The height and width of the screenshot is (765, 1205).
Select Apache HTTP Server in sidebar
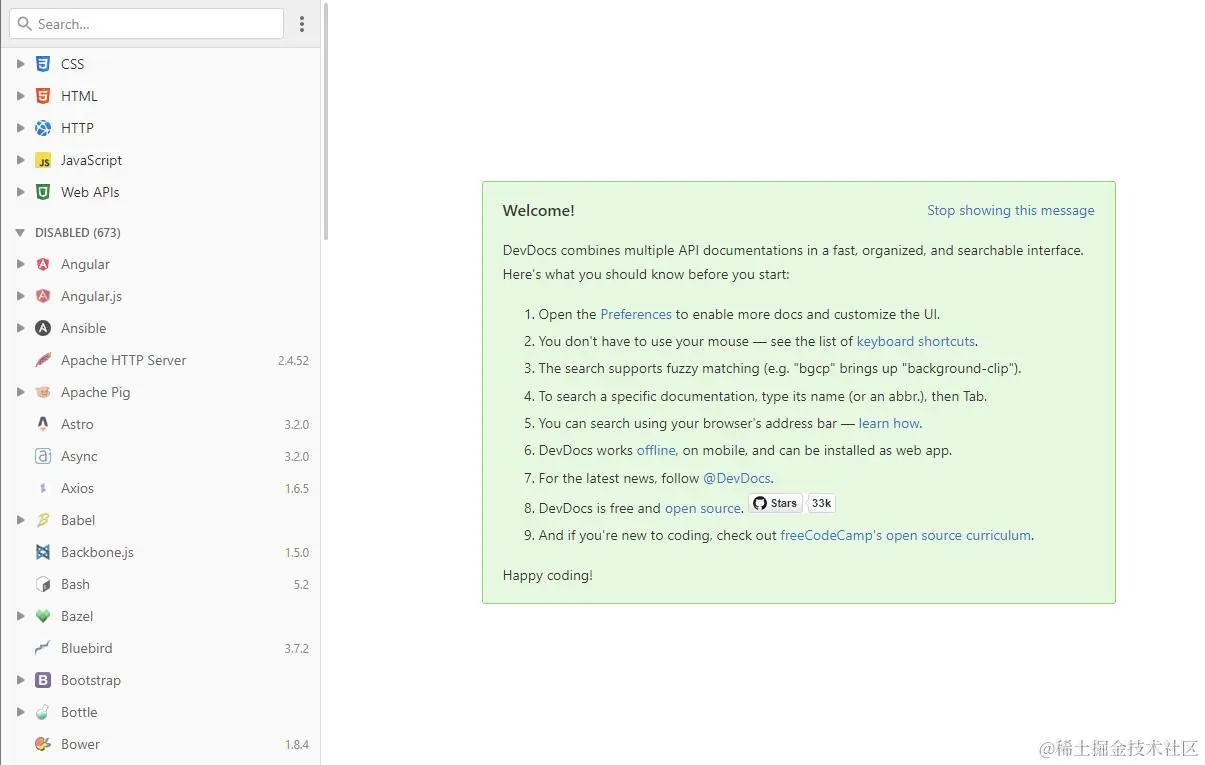[160, 360]
